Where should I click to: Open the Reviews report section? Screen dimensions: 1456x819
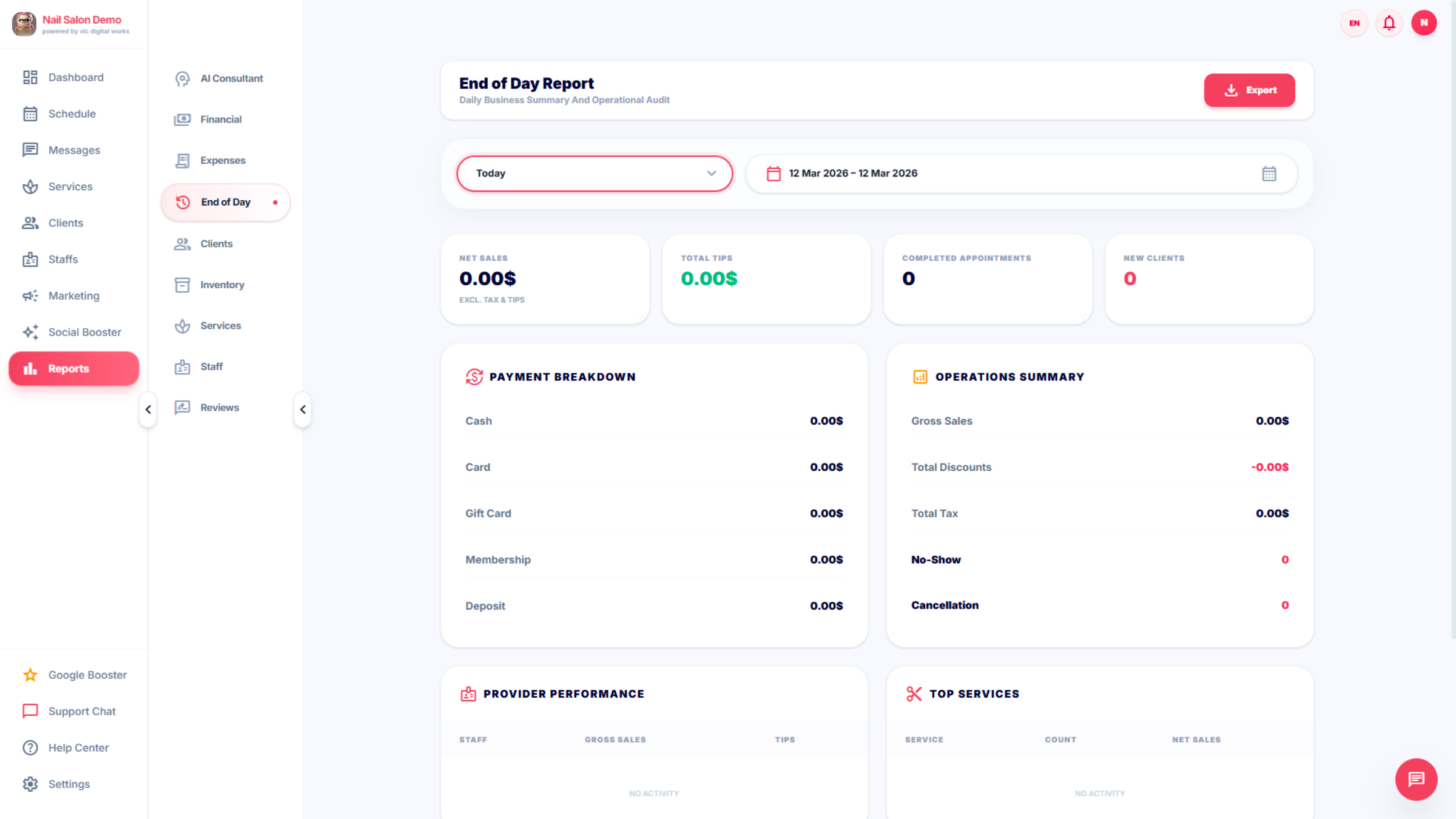219,407
